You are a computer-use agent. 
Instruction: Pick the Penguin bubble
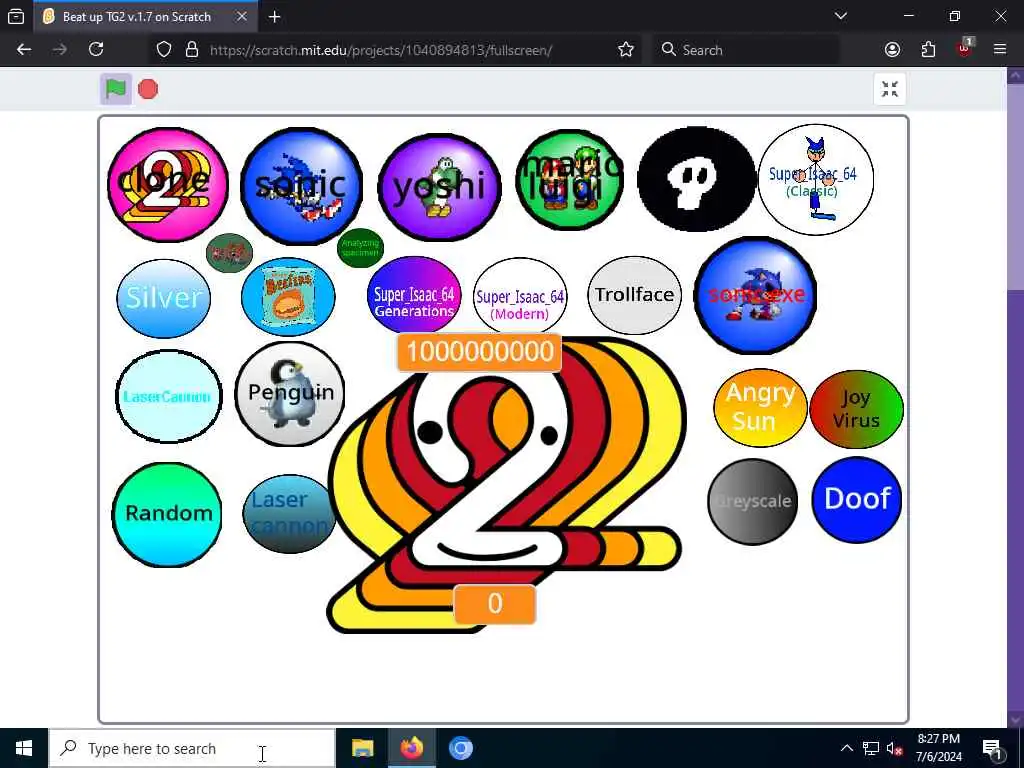(290, 393)
